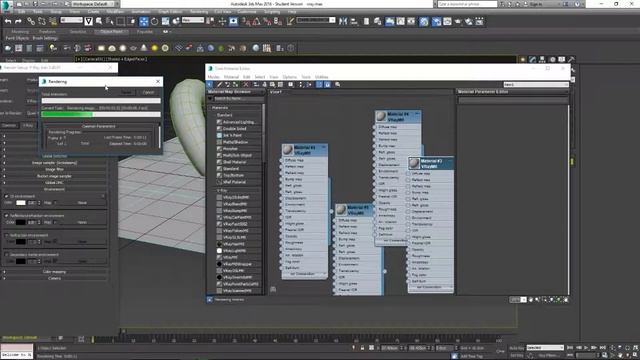Screen dimensions: 640x360
Task: Toggle GI environment checkbox
Action: click(6, 196)
